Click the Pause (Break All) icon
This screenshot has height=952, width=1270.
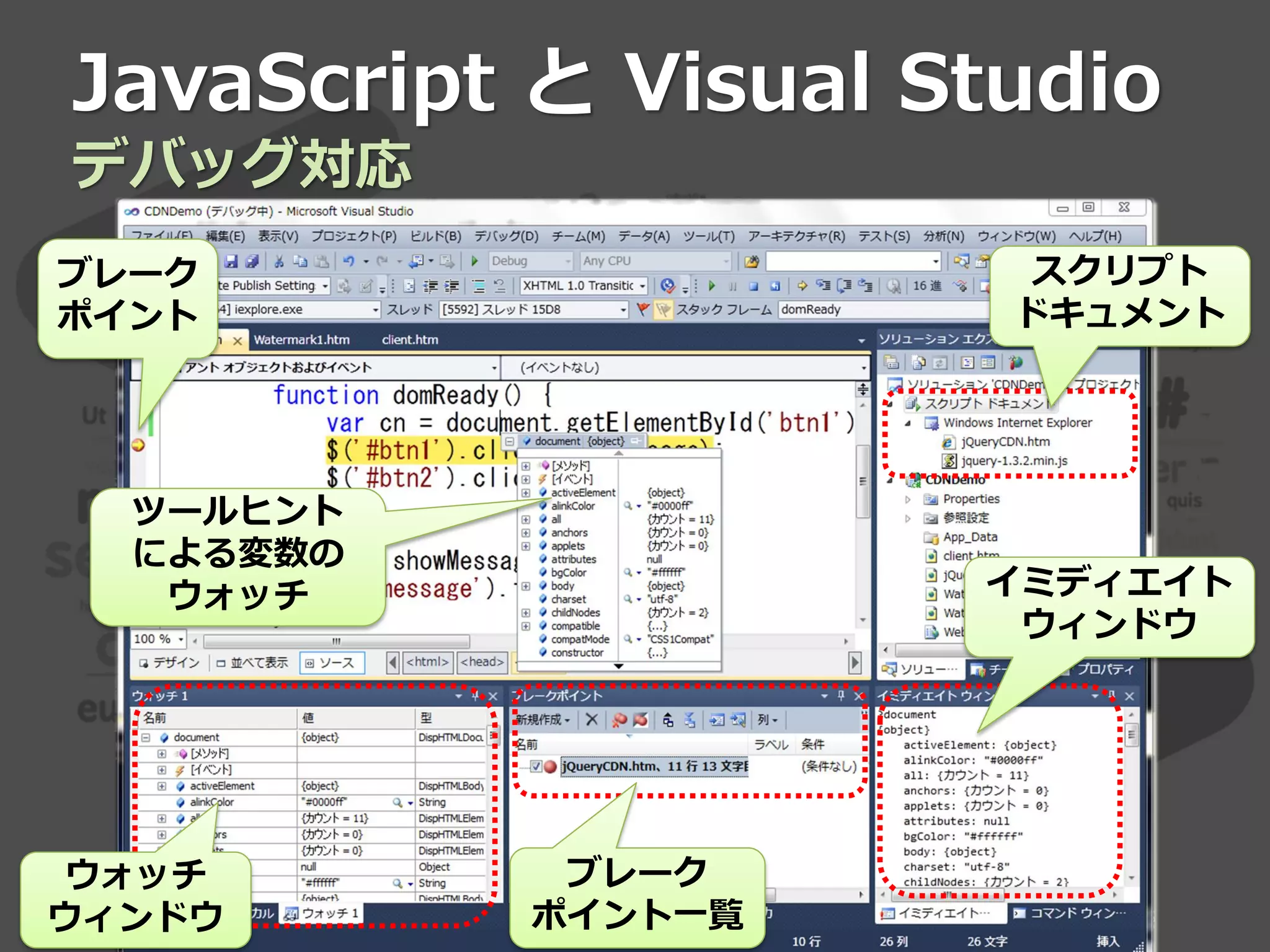pyautogui.click(x=733, y=286)
